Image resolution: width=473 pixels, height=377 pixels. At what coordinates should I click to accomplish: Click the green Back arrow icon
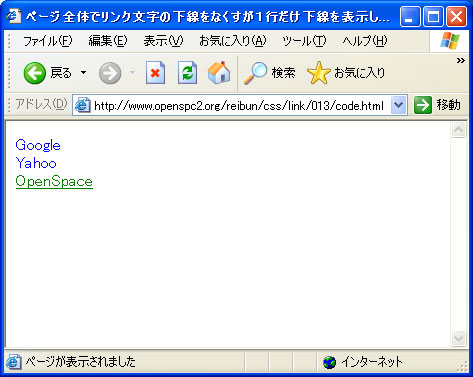pyautogui.click(x=34, y=73)
